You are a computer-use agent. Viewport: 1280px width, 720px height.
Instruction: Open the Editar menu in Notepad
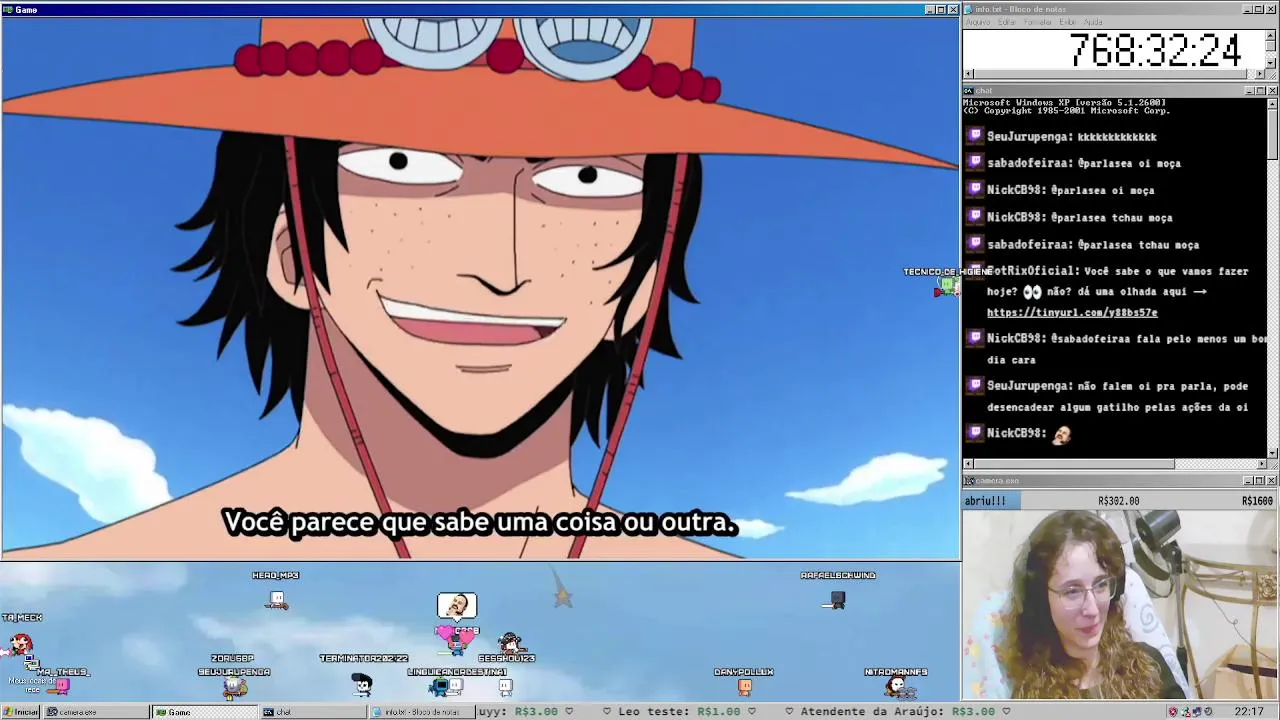pos(1007,22)
